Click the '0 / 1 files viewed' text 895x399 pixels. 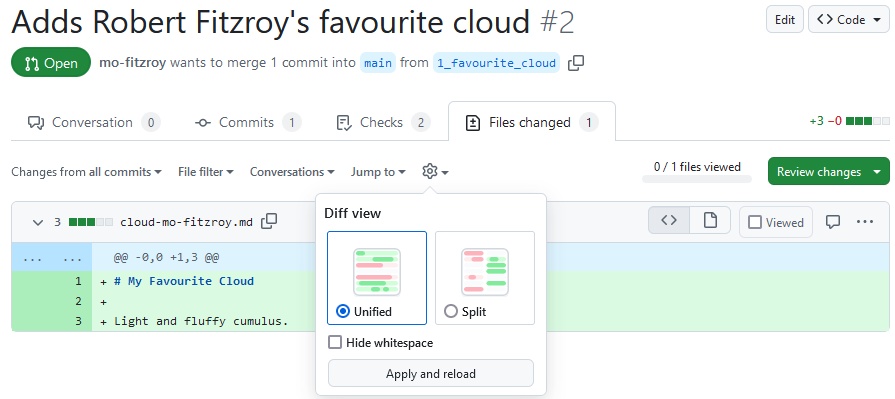tap(697, 167)
